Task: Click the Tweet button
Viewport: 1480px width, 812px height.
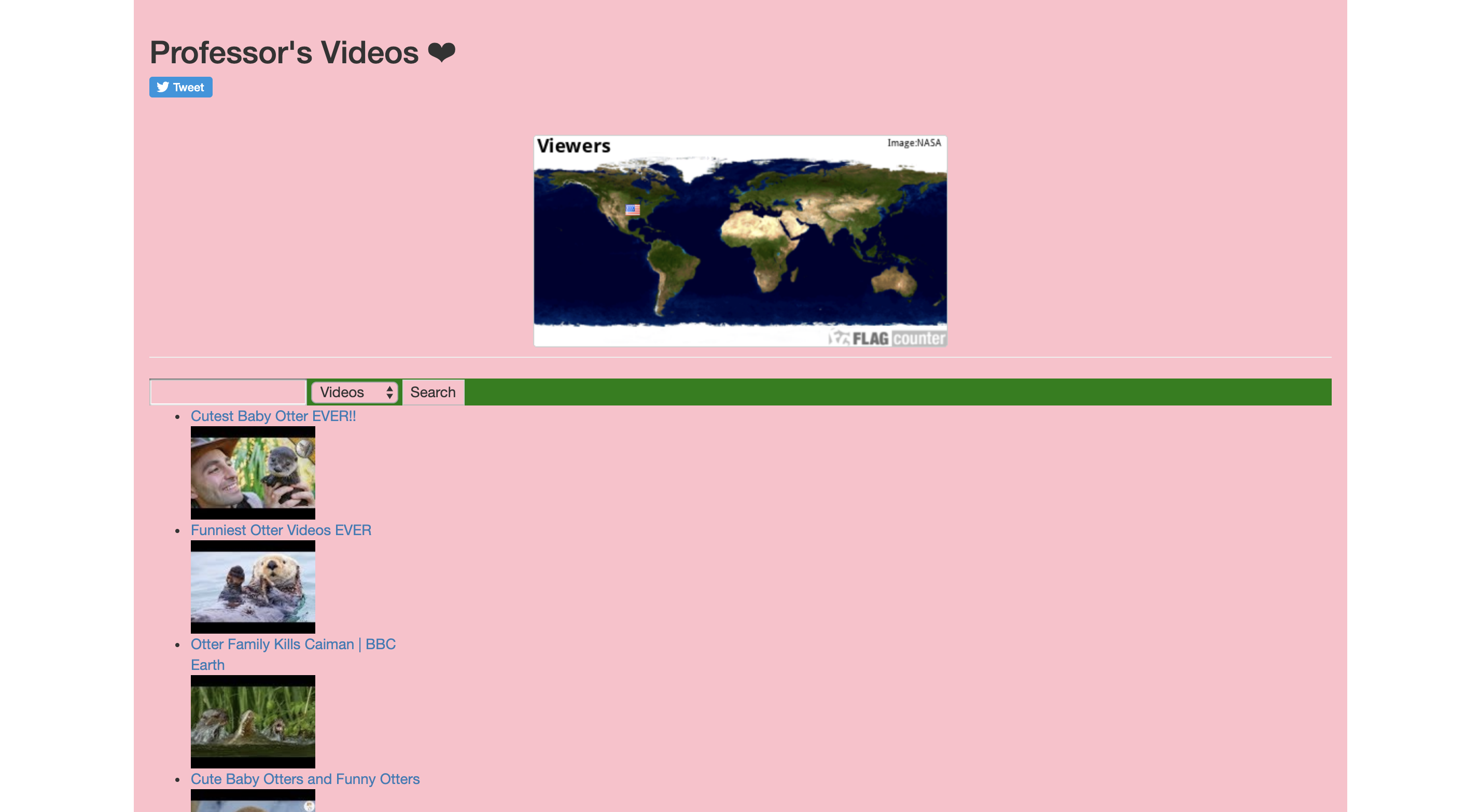Action: click(x=180, y=87)
